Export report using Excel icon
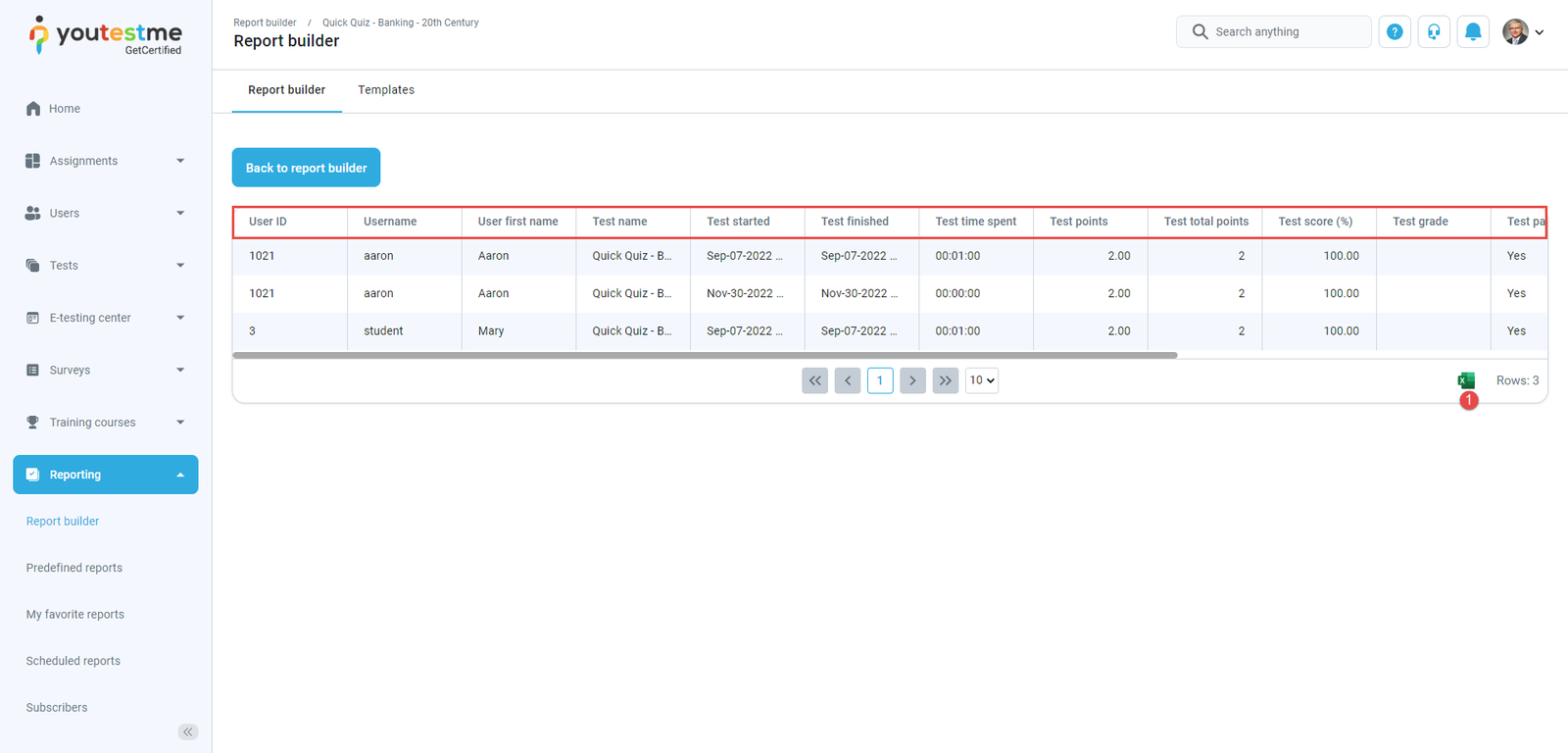Screen dimensions: 1568x753 click(x=1465, y=380)
